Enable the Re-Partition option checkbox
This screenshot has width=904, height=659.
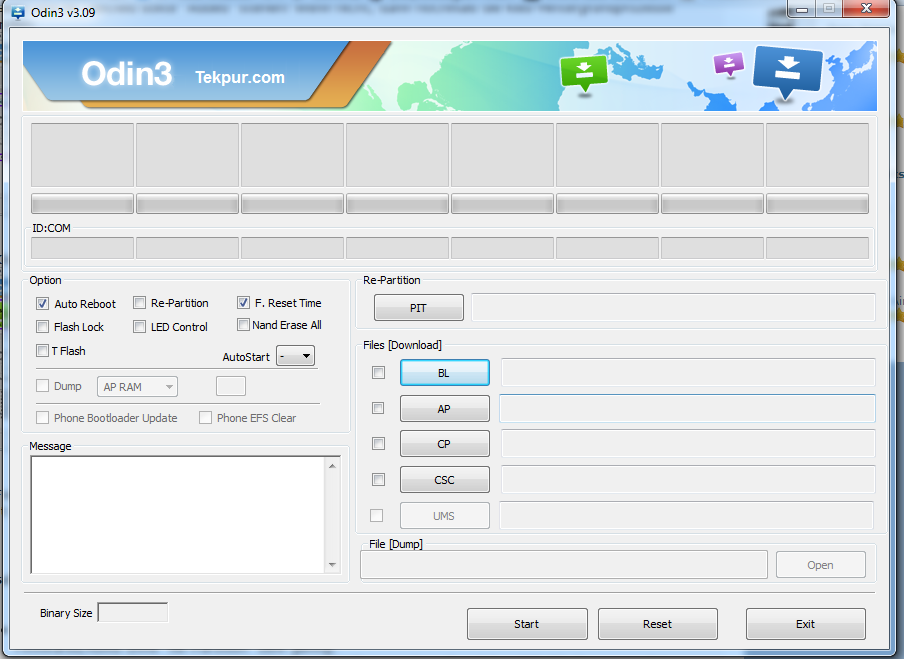[140, 303]
